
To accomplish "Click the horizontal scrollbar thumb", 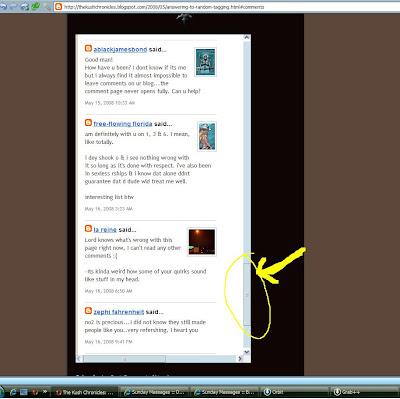I will pos(124,359).
